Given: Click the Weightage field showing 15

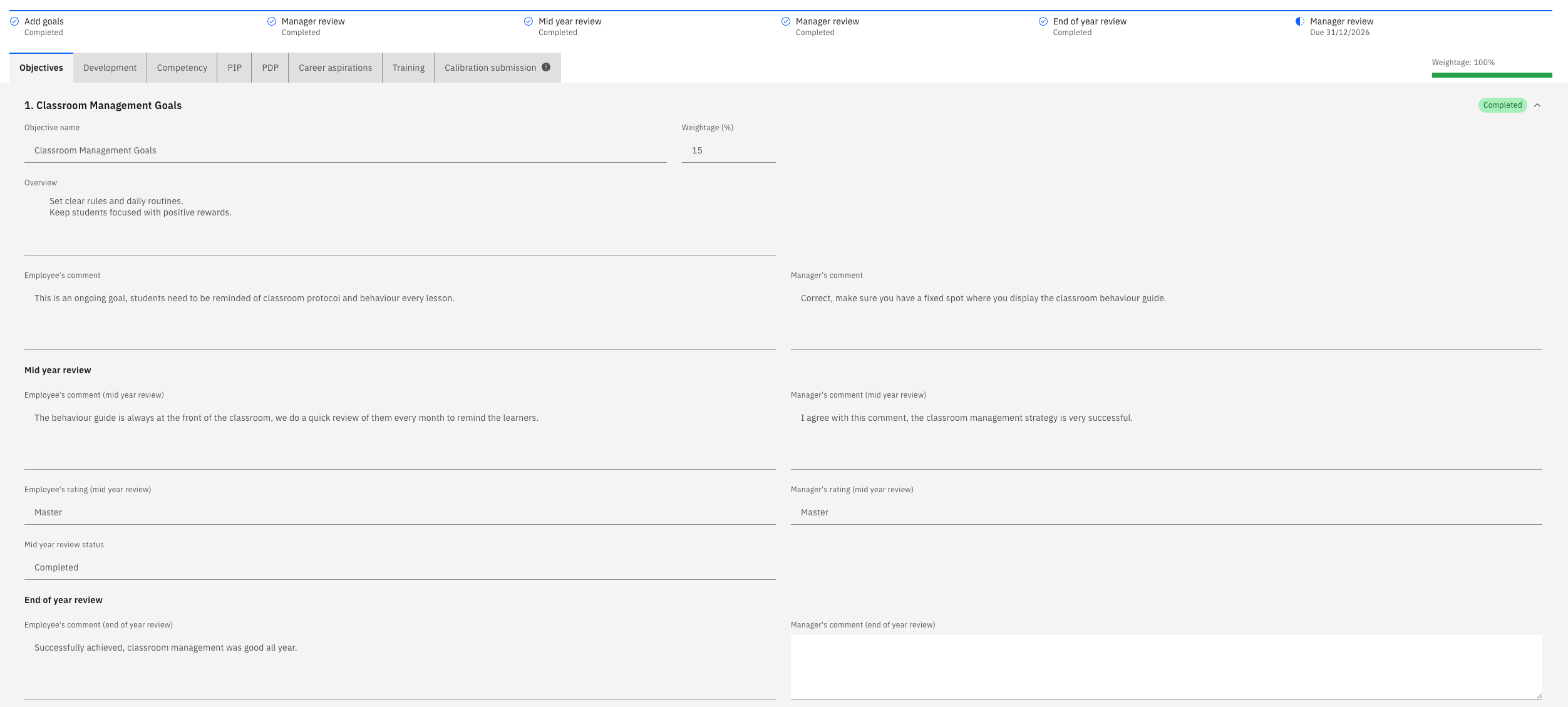Looking at the screenshot, I should coord(729,150).
